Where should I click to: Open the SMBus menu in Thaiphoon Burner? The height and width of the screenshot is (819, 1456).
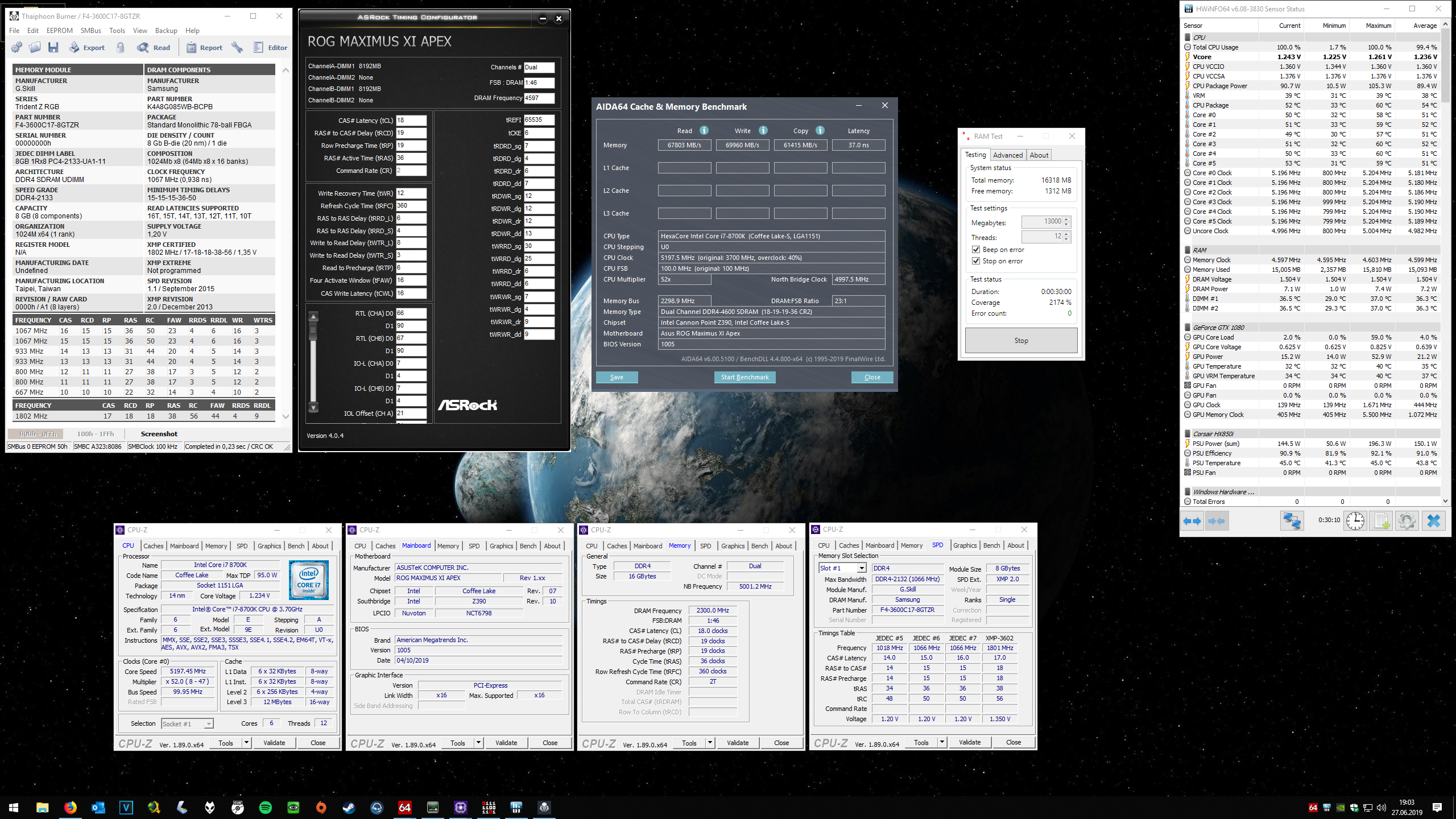pyautogui.click(x=91, y=31)
